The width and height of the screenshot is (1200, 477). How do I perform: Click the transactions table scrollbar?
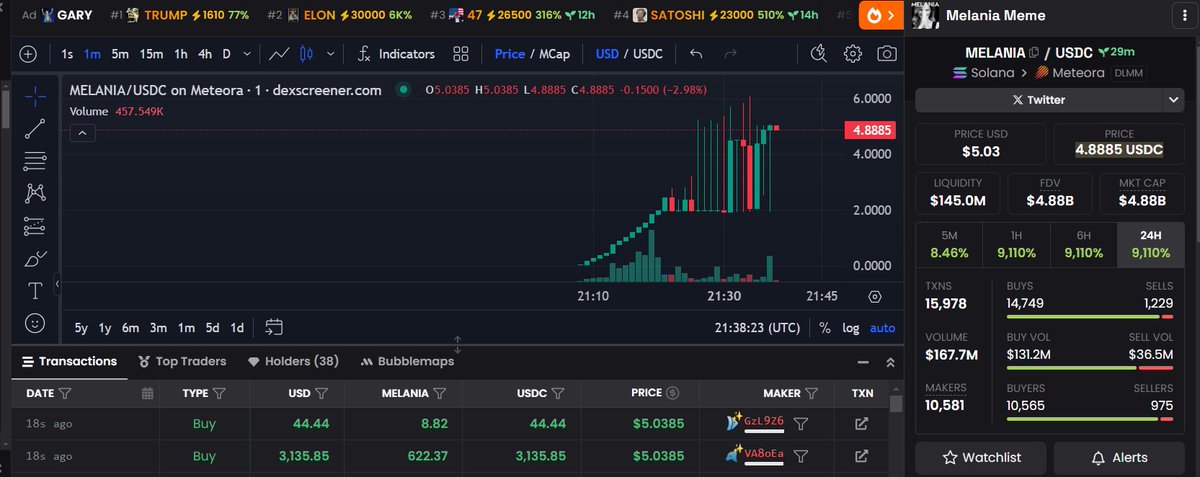tap(896, 405)
